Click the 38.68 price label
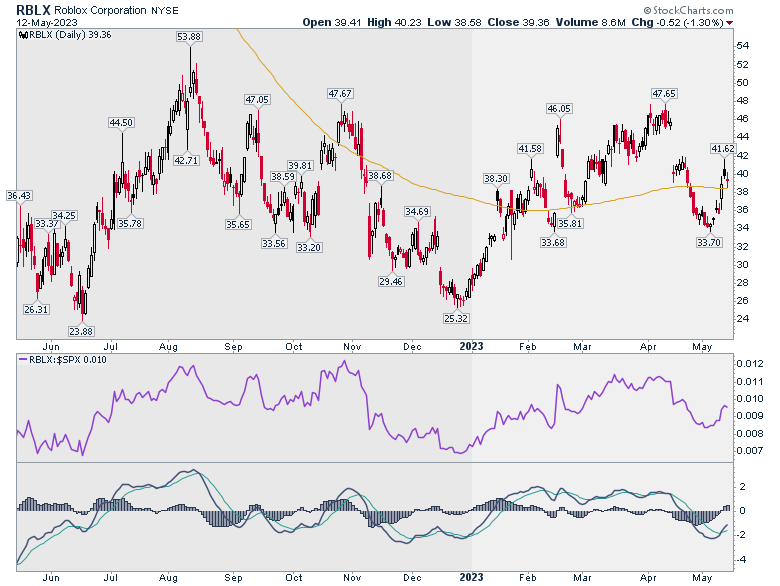 380,176
